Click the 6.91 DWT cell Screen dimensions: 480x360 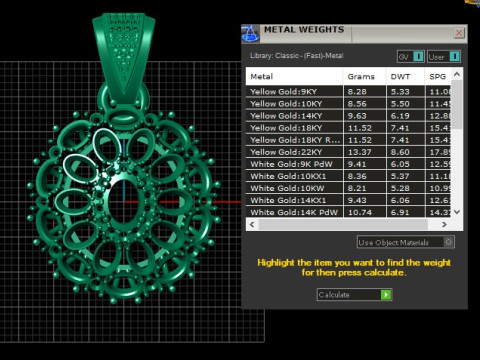(x=406, y=212)
